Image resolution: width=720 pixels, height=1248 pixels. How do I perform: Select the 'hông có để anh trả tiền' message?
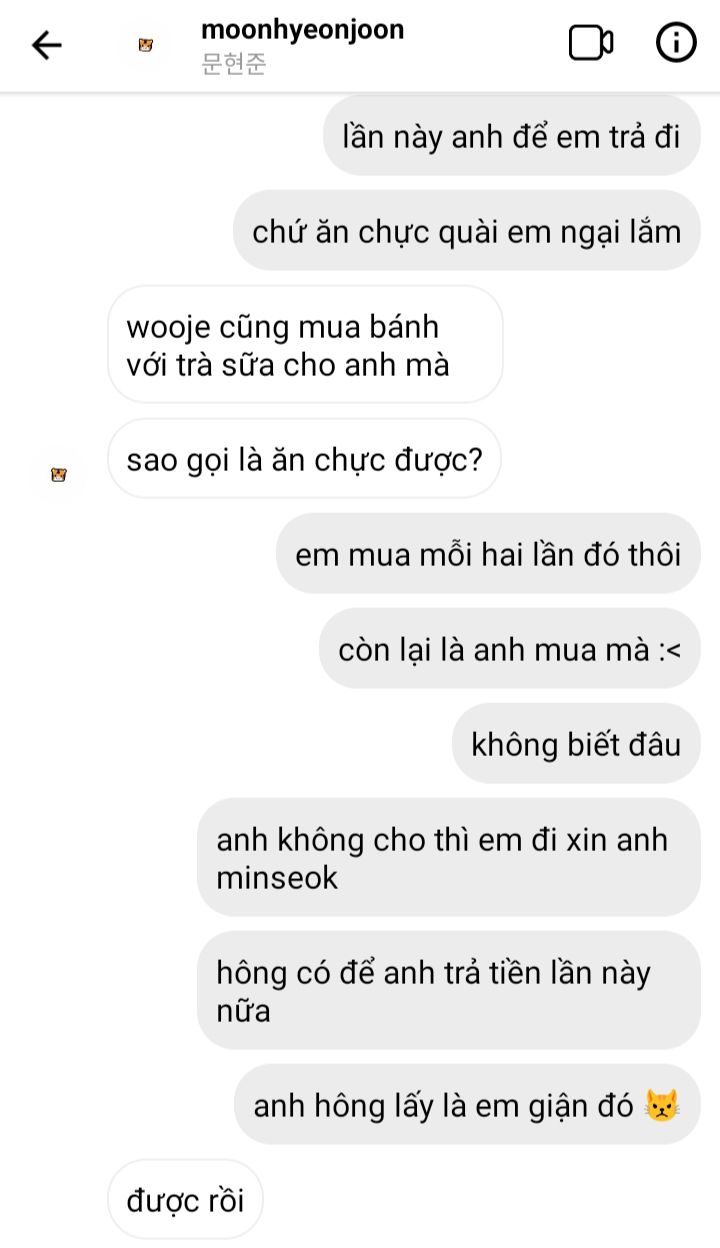pyautogui.click(x=448, y=991)
